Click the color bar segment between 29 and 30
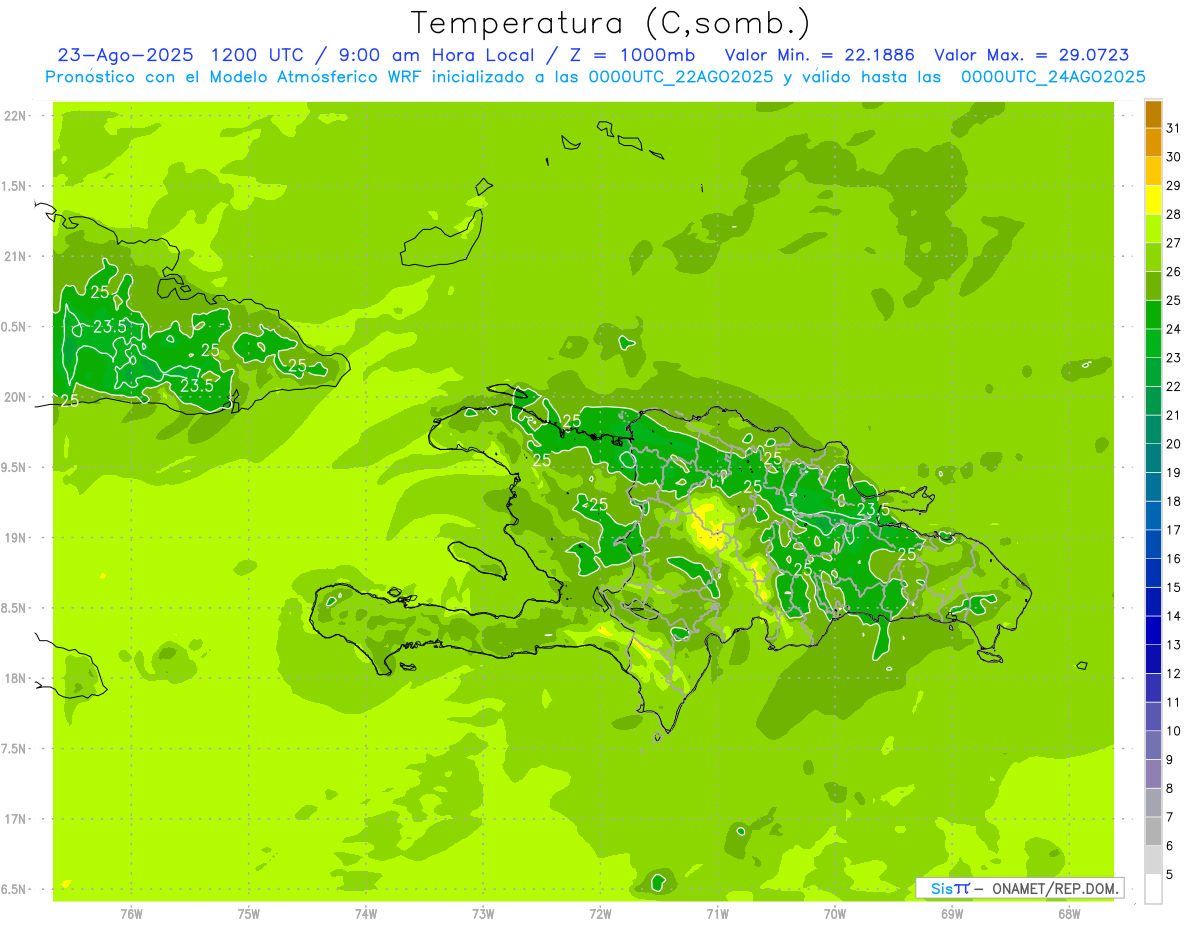 (1153, 171)
